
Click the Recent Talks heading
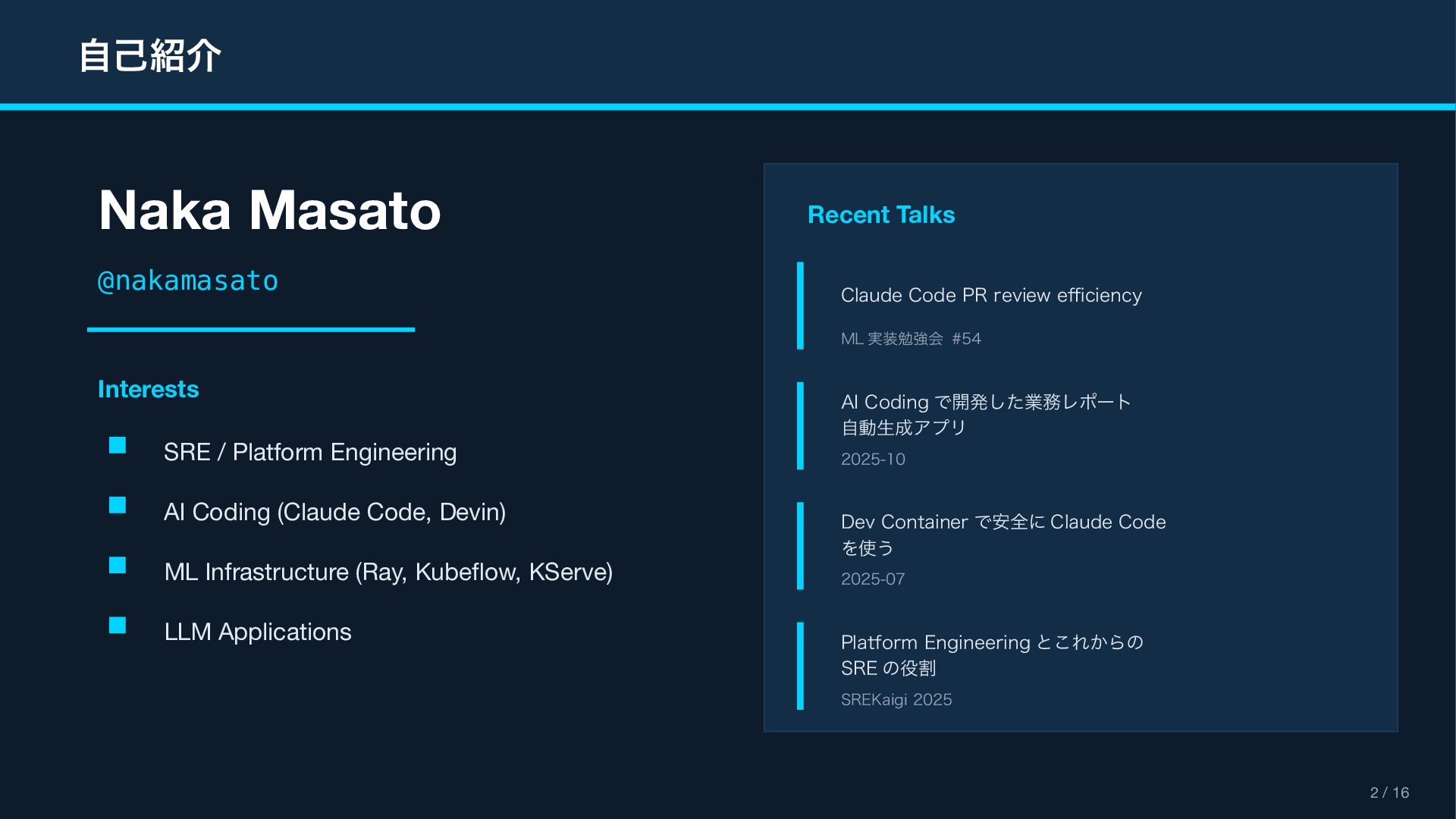pyautogui.click(x=880, y=215)
